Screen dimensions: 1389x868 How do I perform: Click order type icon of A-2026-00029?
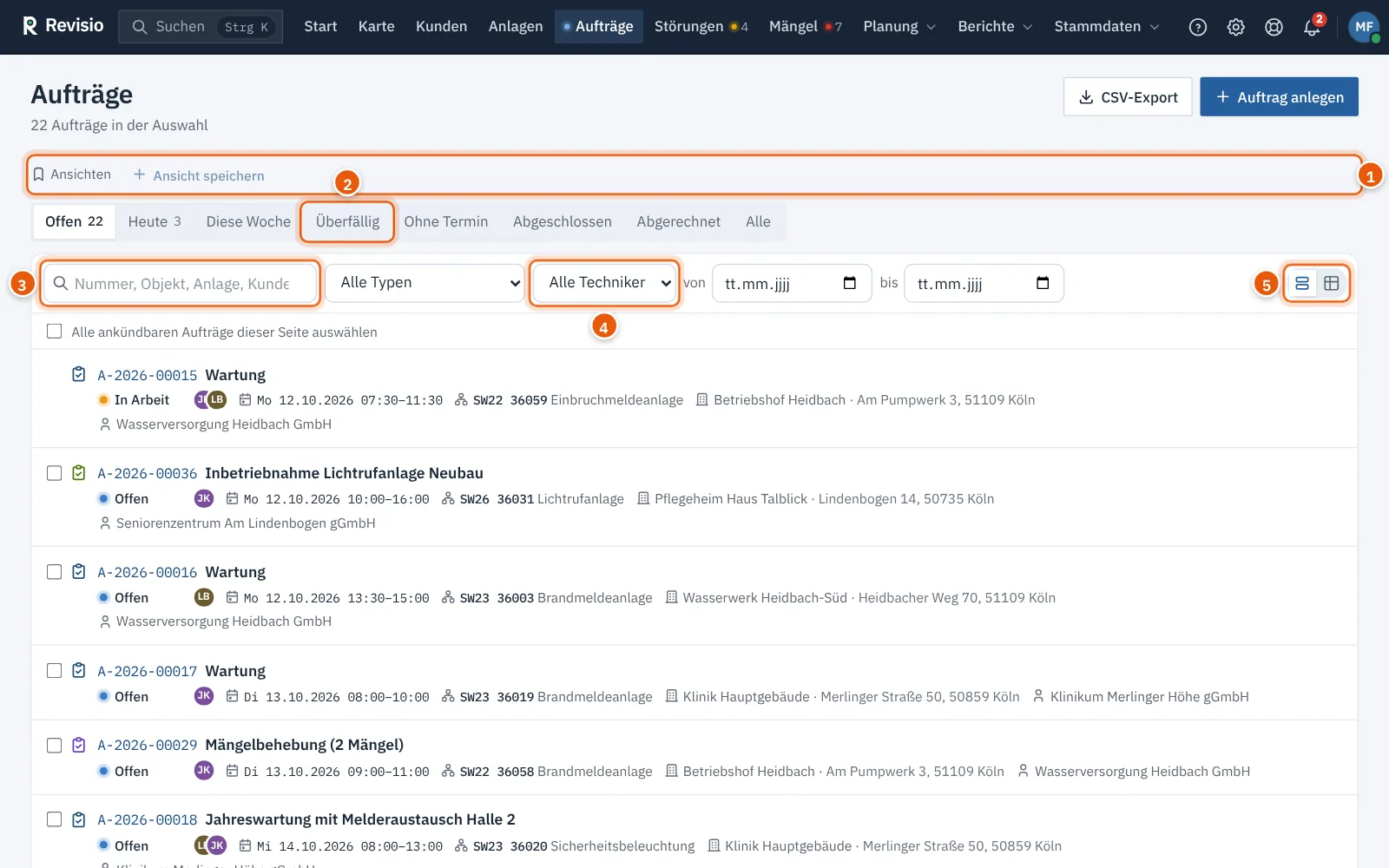pos(79,745)
